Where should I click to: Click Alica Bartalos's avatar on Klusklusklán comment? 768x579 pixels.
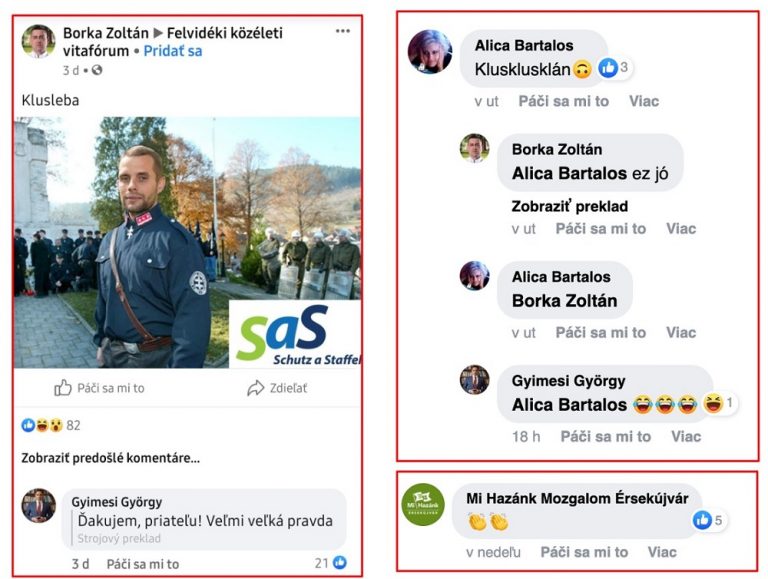pyautogui.click(x=430, y=52)
